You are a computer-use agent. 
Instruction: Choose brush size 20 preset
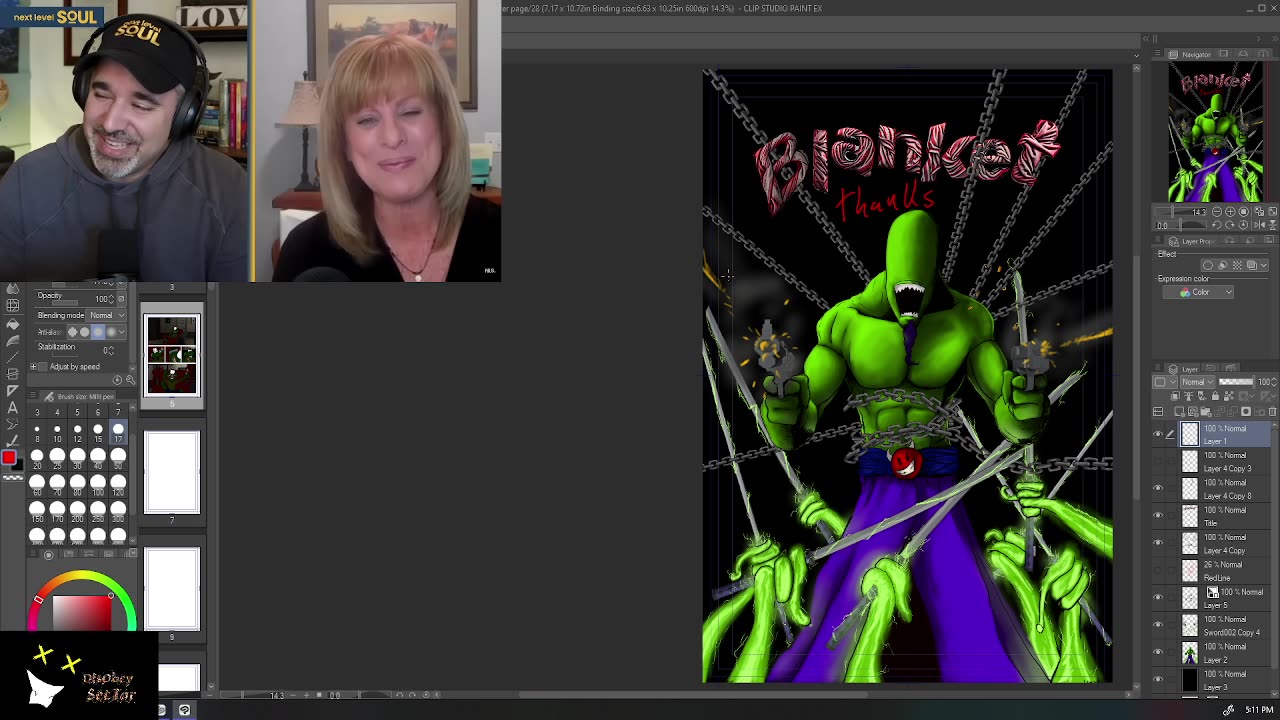tap(37, 460)
